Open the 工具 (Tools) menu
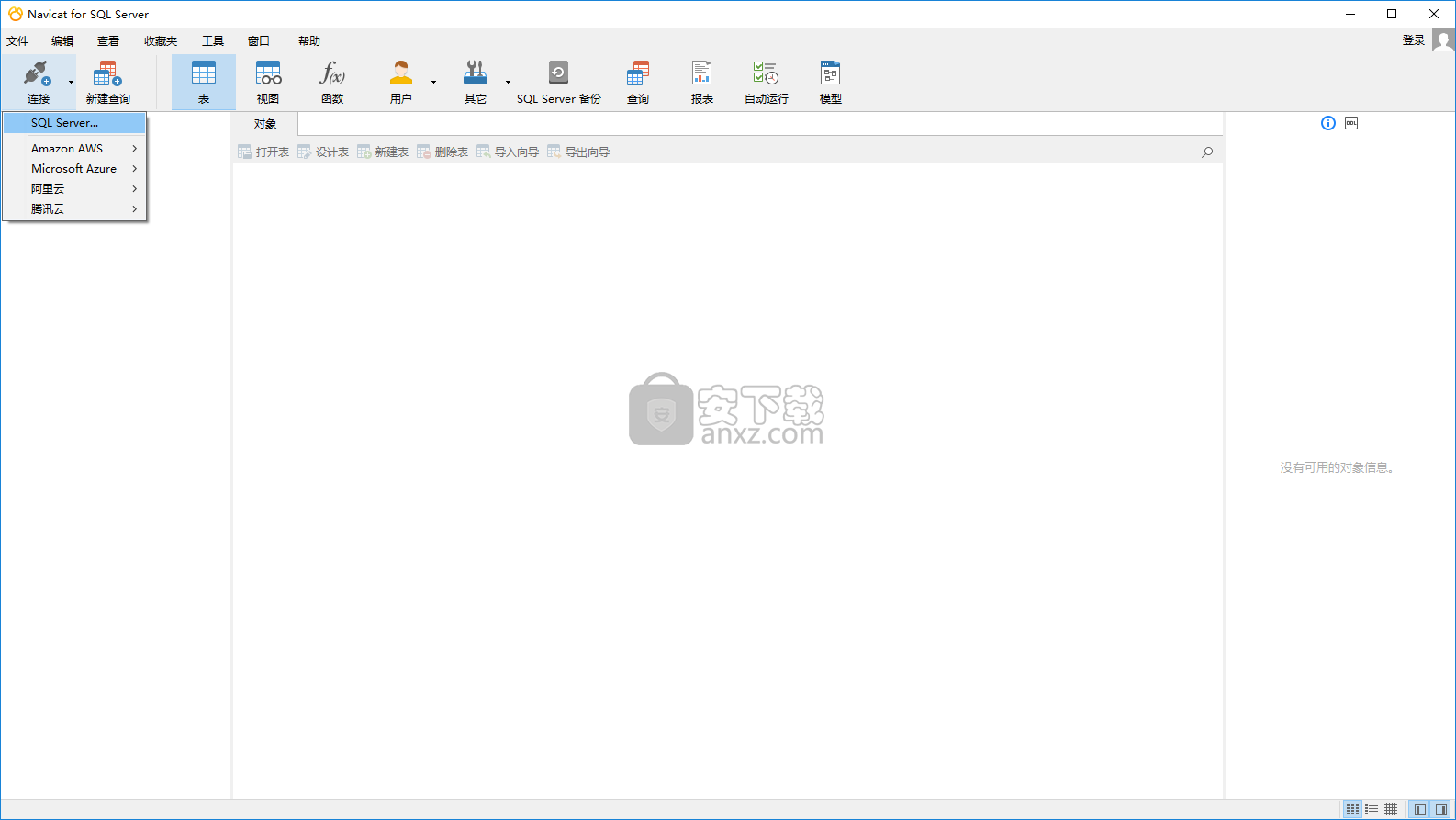Screen dimensions: 1456x820 (x=213, y=40)
